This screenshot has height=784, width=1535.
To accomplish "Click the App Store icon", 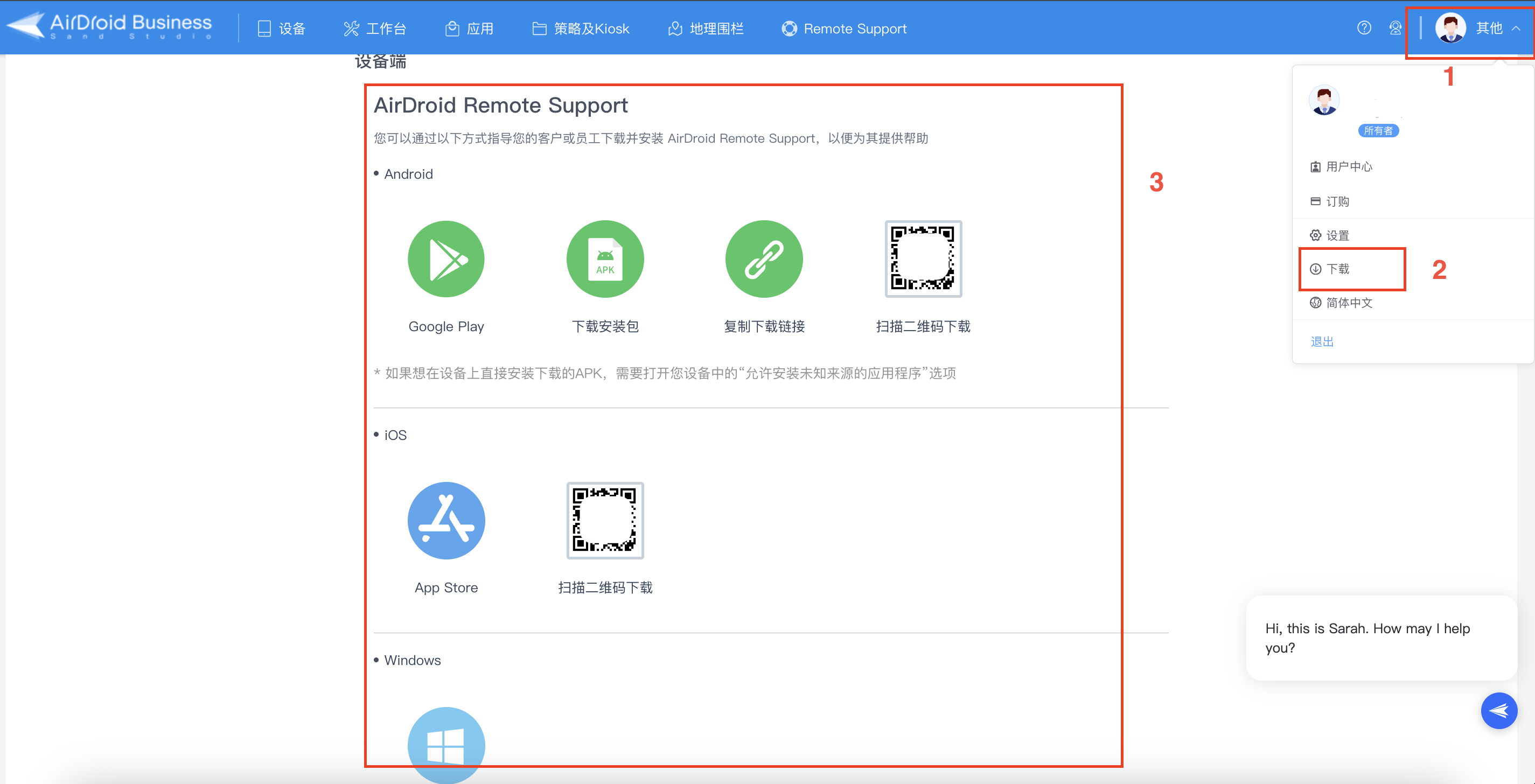I will click(x=446, y=520).
